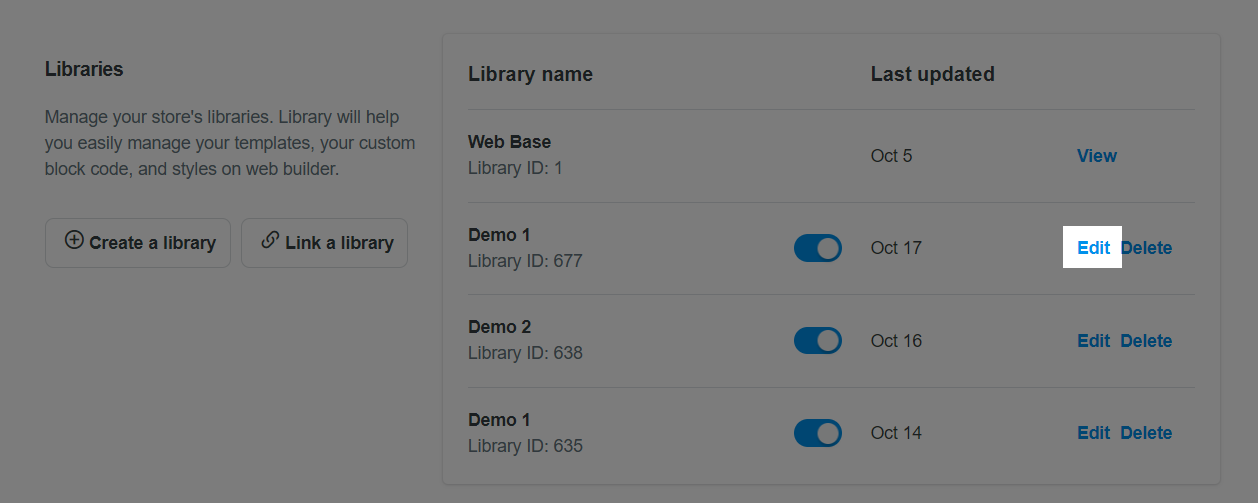View the Web Base library
Screen dimensions: 1258x503
point(1097,156)
